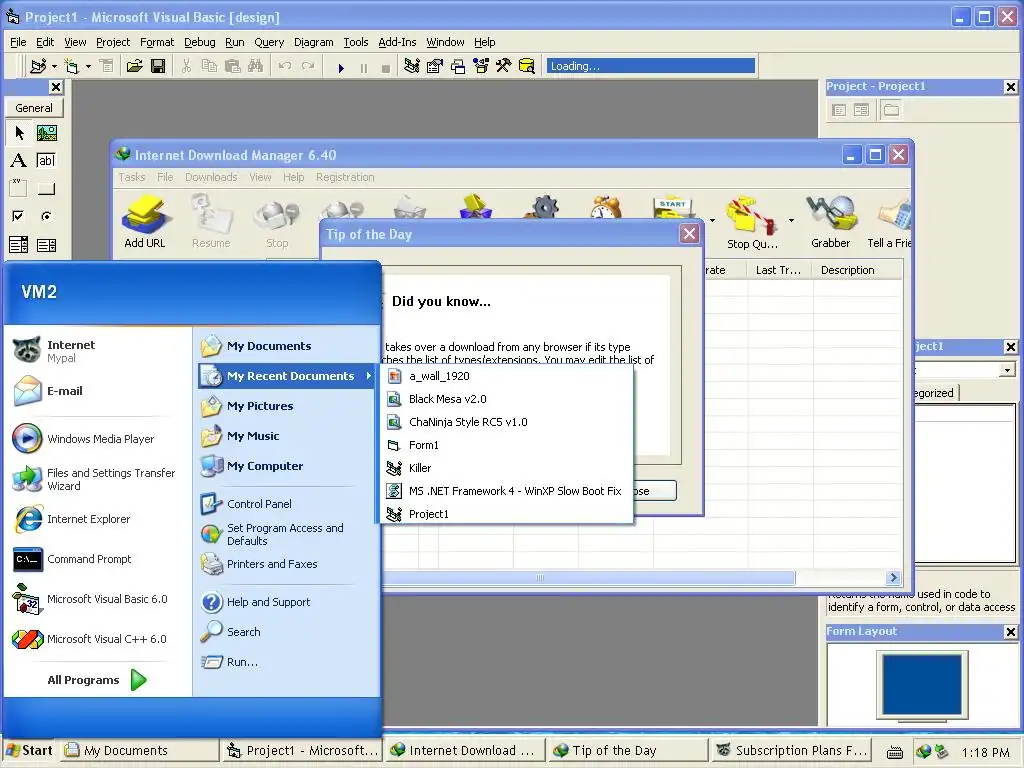The width and height of the screenshot is (1024, 768).
Task: Switch to My Documents taskbar button
Action: 139,751
